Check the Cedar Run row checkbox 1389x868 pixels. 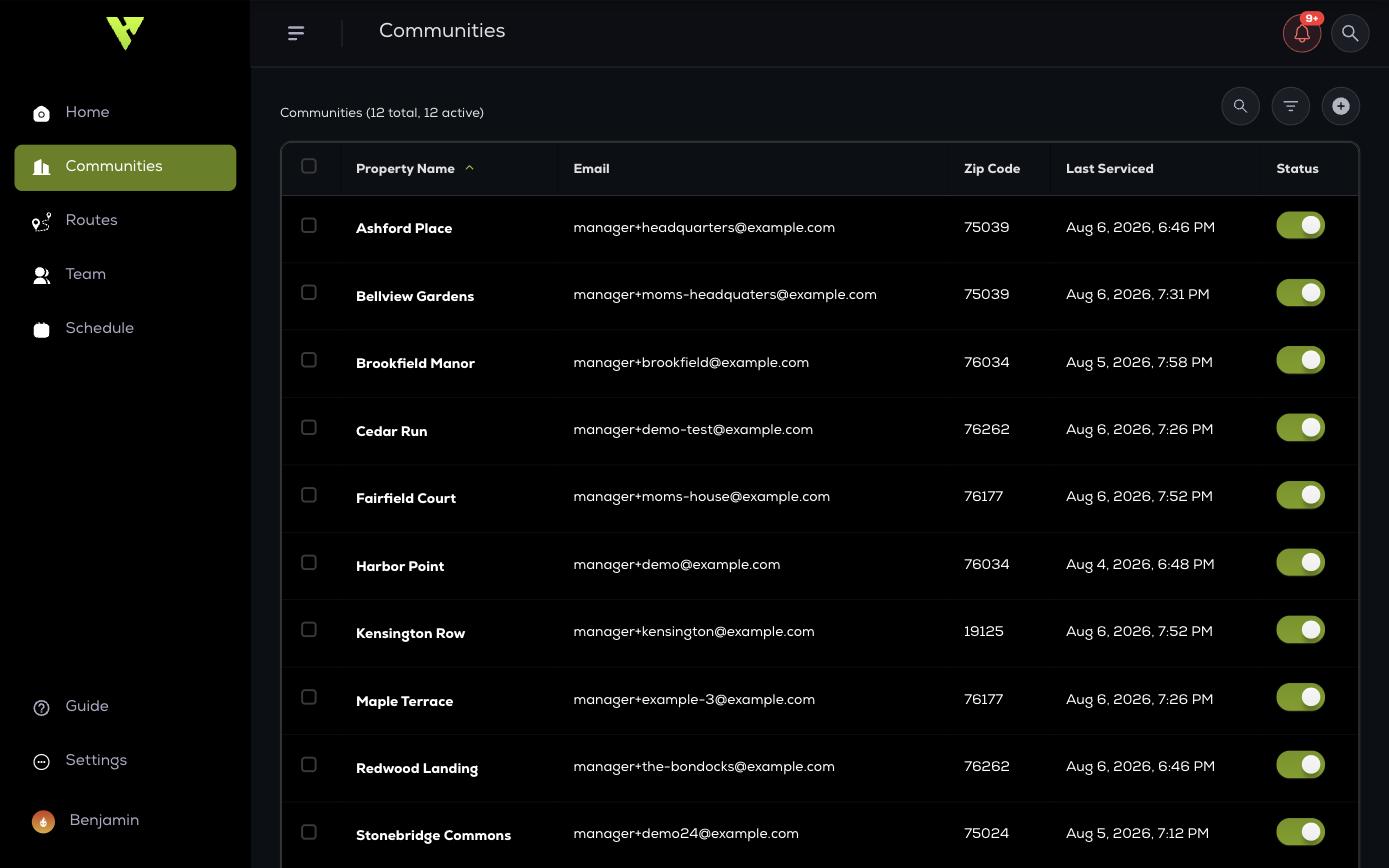(309, 427)
